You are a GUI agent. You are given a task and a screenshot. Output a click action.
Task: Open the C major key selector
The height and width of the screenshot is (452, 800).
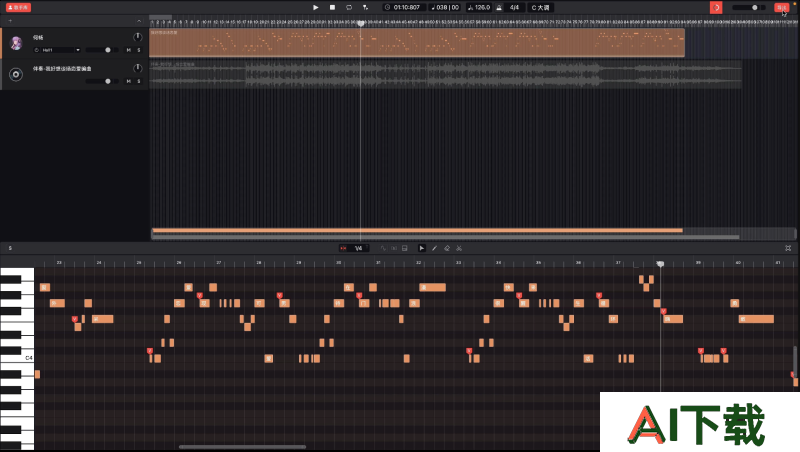point(541,8)
